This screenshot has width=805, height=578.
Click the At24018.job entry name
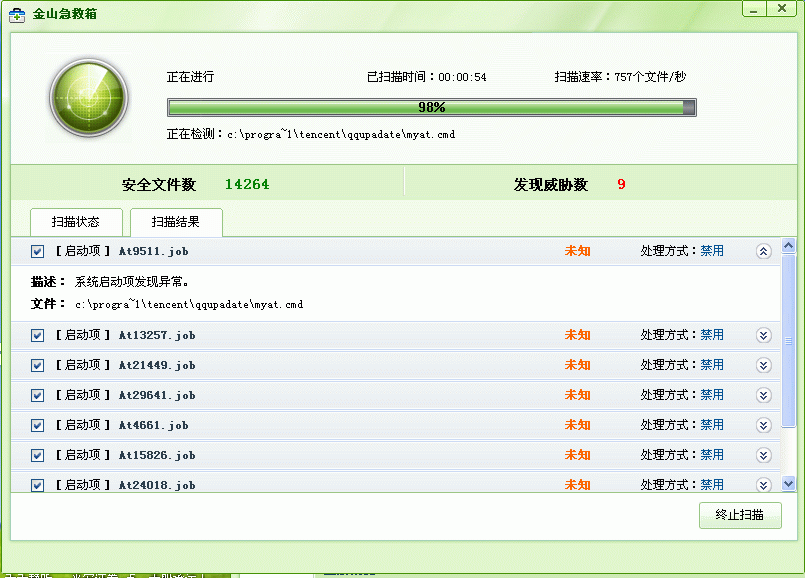coord(157,486)
